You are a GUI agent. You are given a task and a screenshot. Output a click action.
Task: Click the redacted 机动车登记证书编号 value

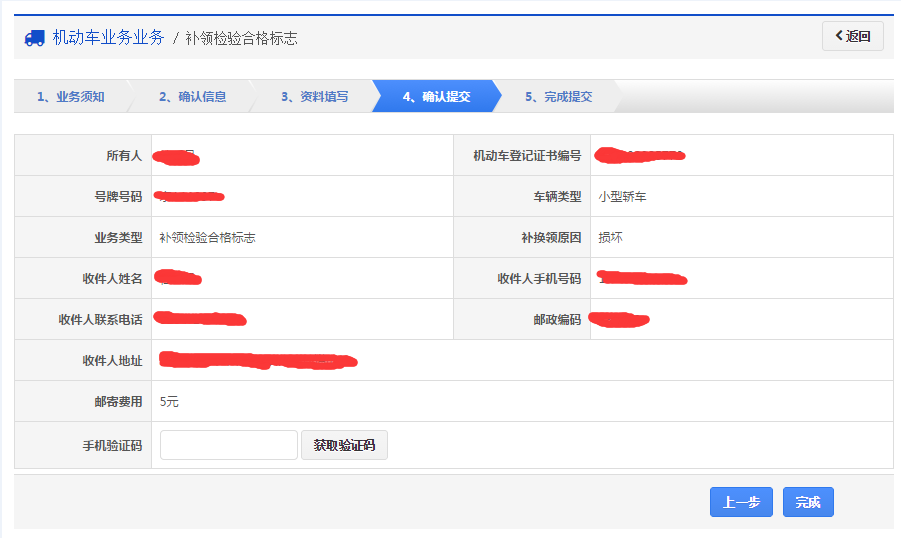click(640, 155)
